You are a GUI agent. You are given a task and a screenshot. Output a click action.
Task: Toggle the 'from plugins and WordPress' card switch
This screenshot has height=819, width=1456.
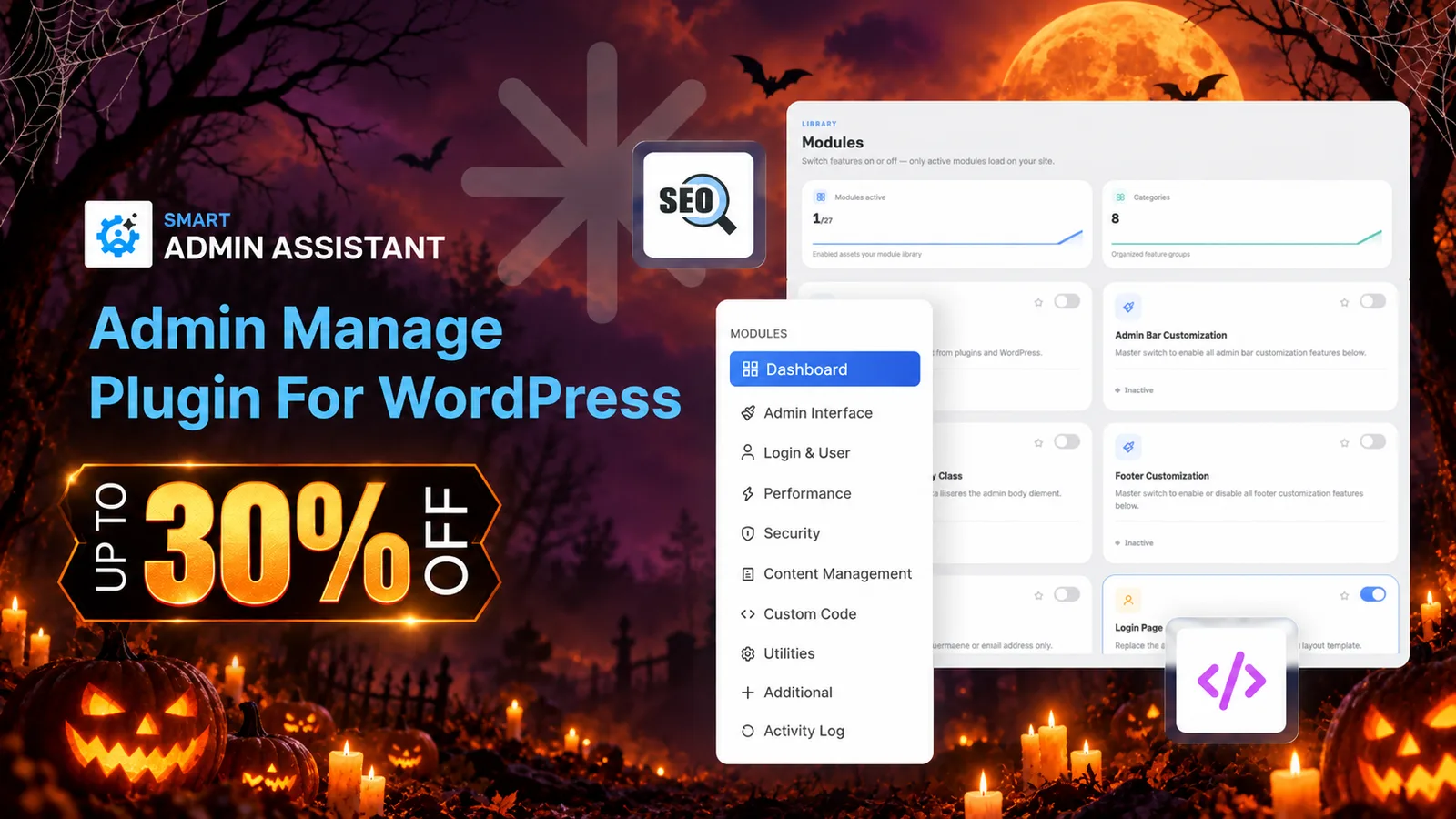pos(1067,301)
